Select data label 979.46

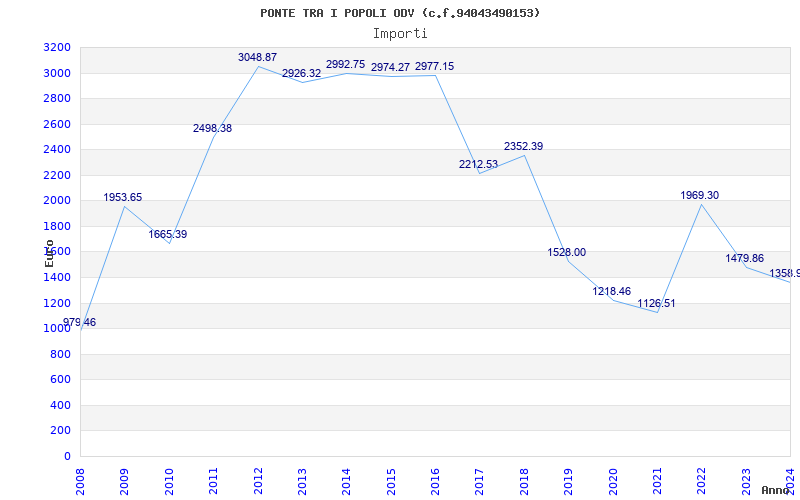[79, 322]
